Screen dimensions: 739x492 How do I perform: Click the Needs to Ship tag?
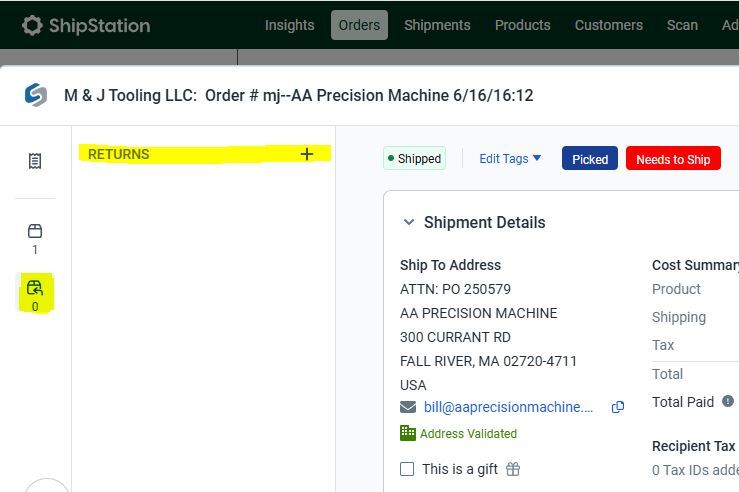(x=673, y=159)
